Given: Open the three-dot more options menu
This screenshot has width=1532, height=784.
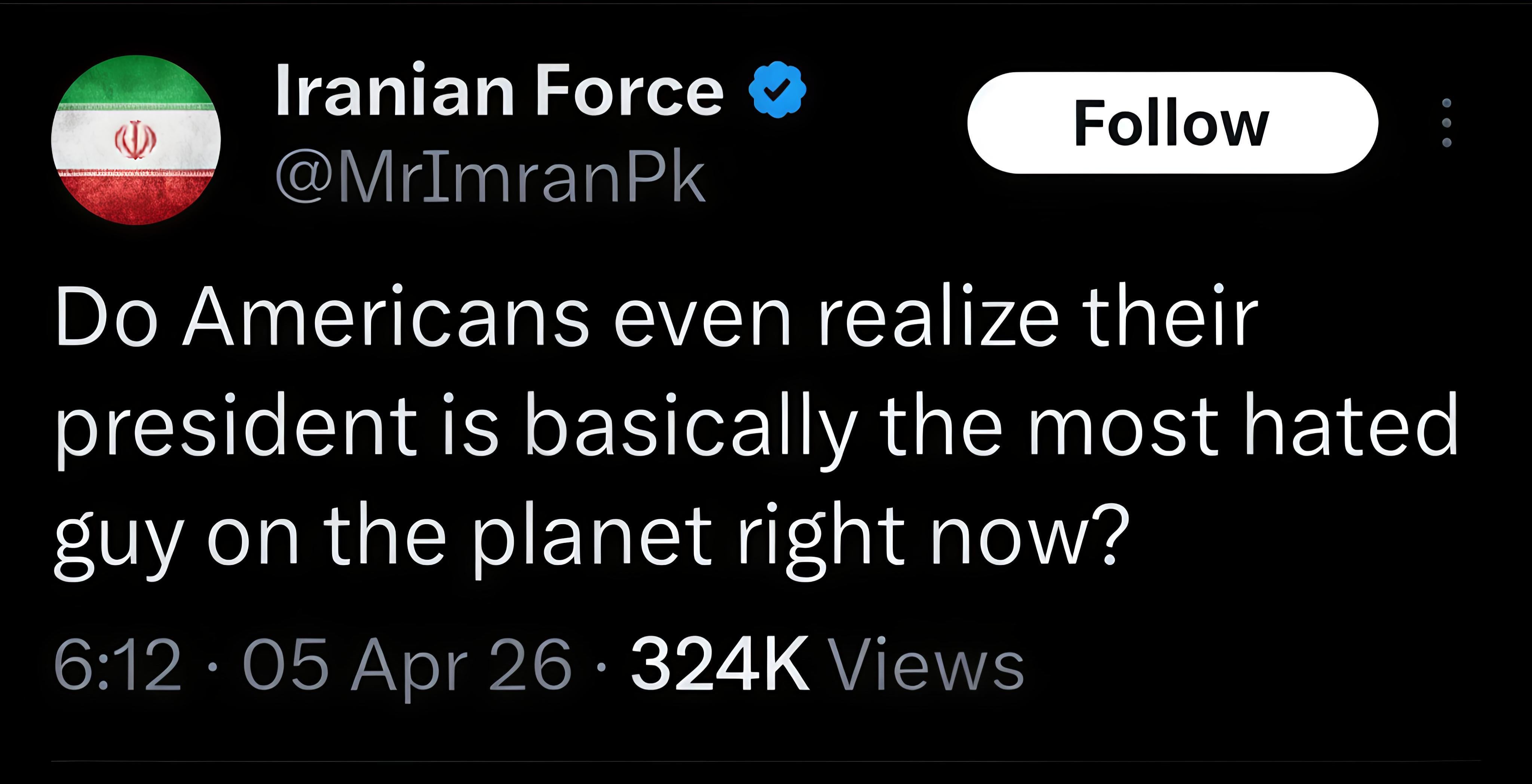Looking at the screenshot, I should point(1446,123).
